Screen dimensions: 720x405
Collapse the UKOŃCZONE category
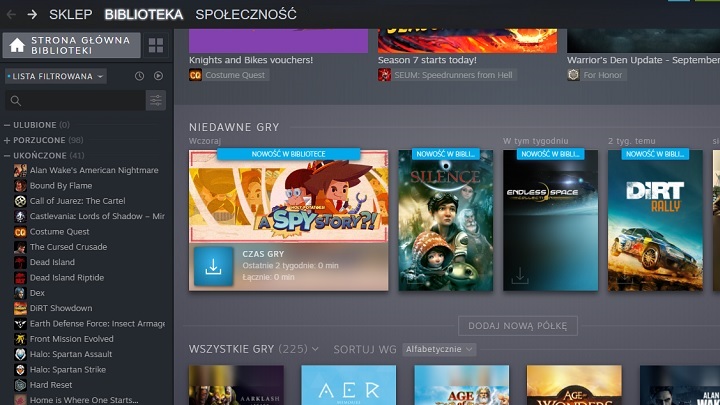(7, 156)
